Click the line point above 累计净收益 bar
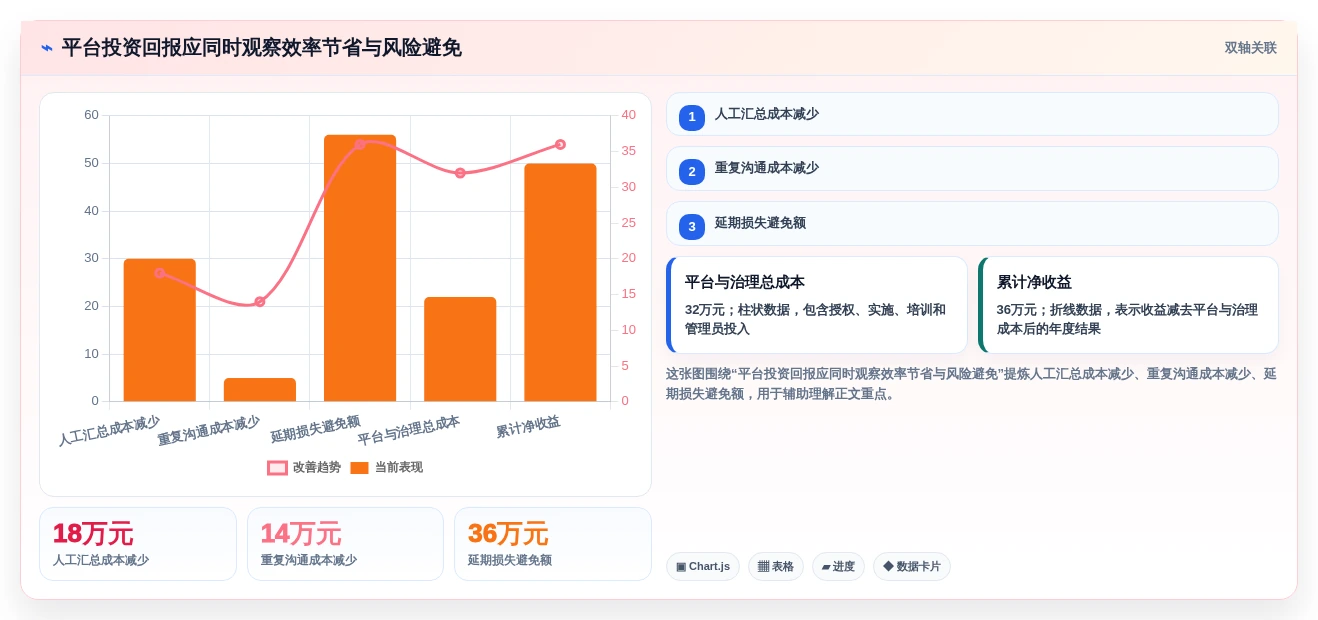Image resolution: width=1318 pixels, height=620 pixels. [x=560, y=145]
